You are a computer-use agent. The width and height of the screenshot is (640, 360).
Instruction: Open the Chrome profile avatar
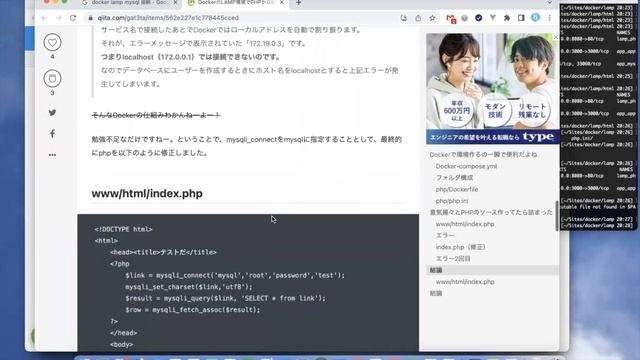click(536, 18)
